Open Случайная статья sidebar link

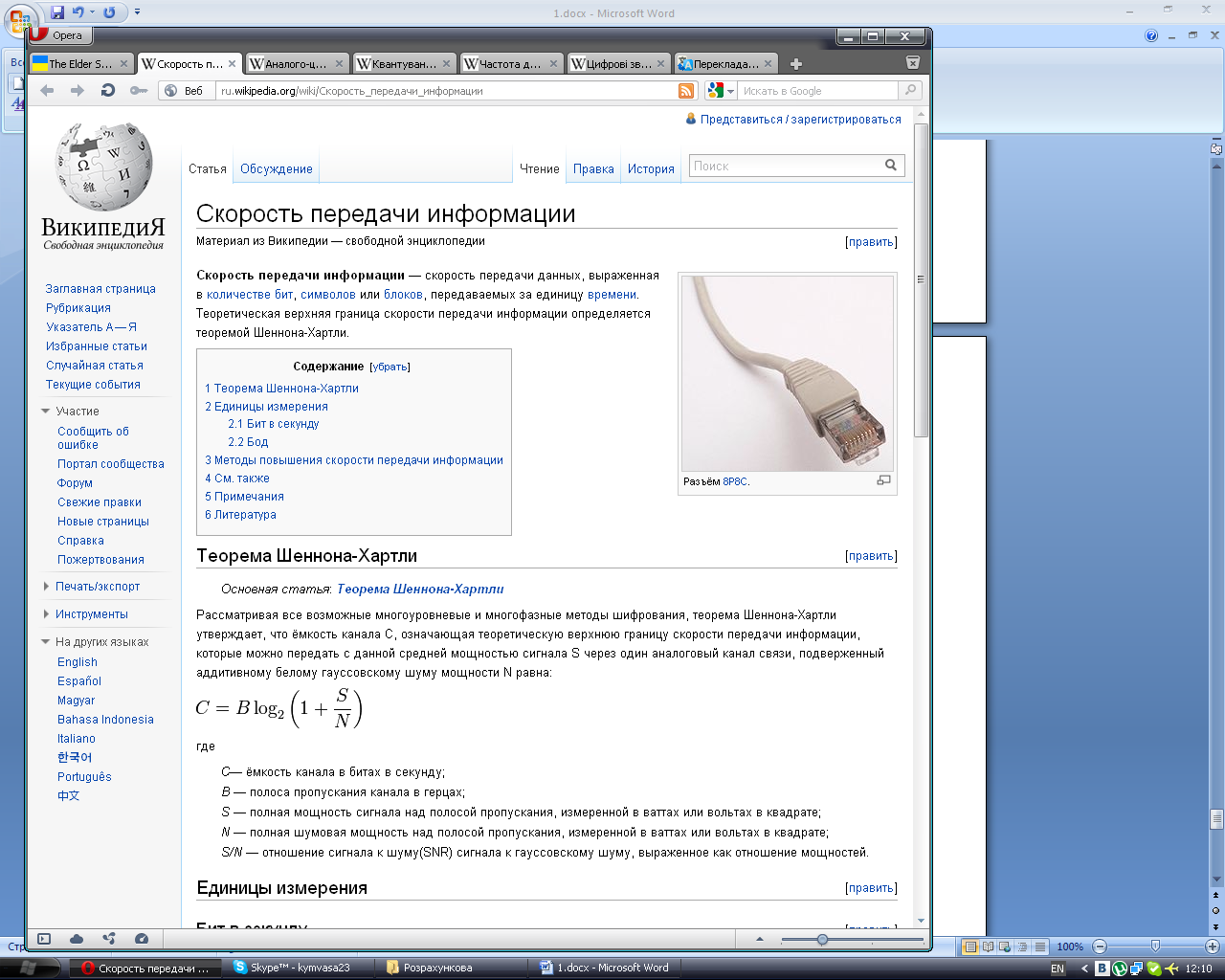95,366
